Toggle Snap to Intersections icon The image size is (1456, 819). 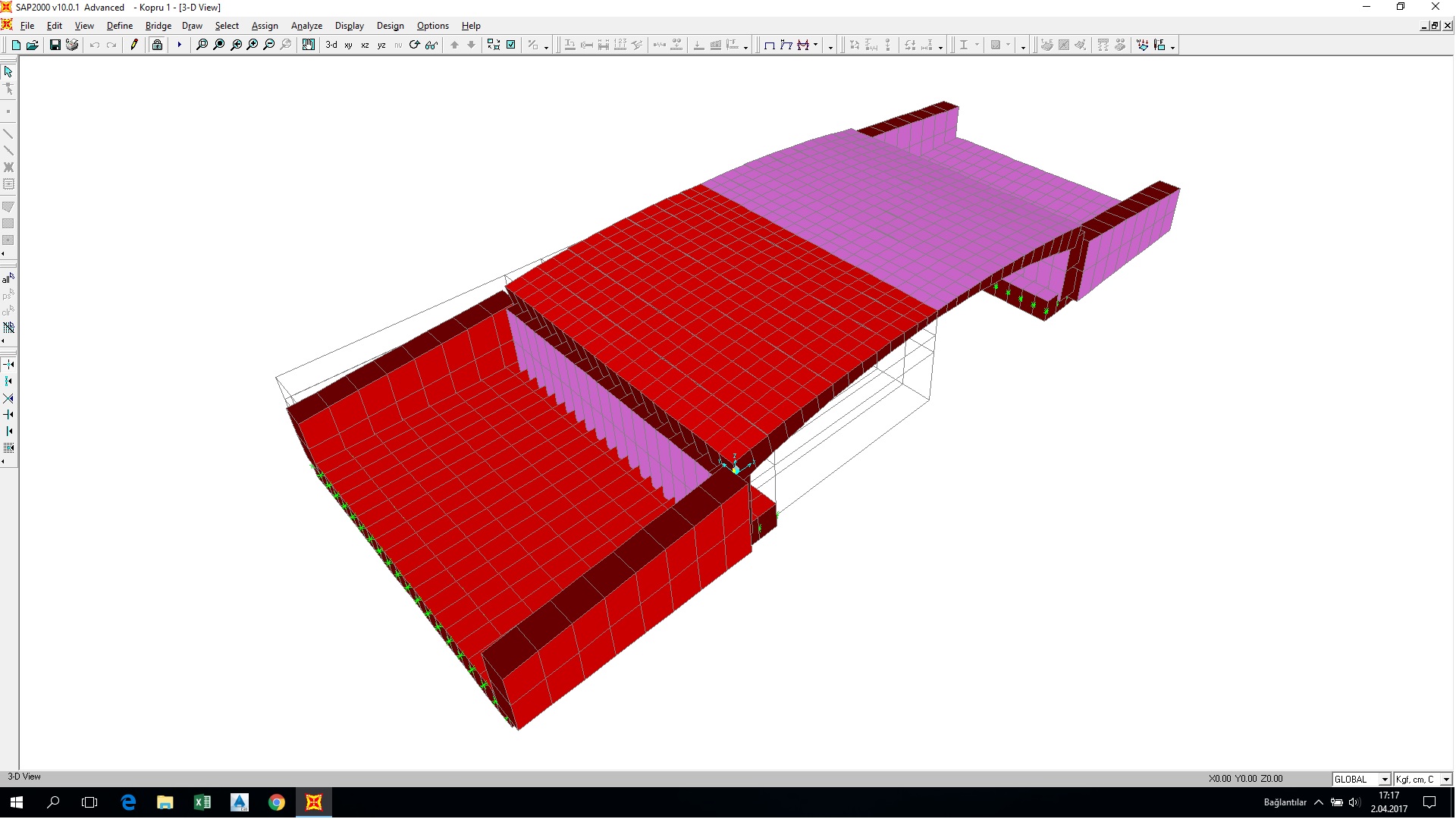pos(8,398)
